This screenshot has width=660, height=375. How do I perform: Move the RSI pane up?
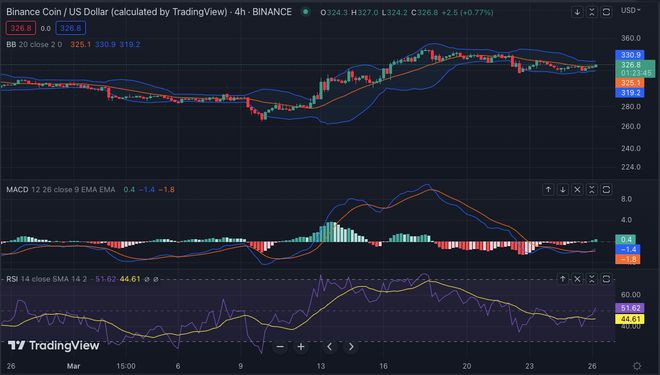click(563, 279)
